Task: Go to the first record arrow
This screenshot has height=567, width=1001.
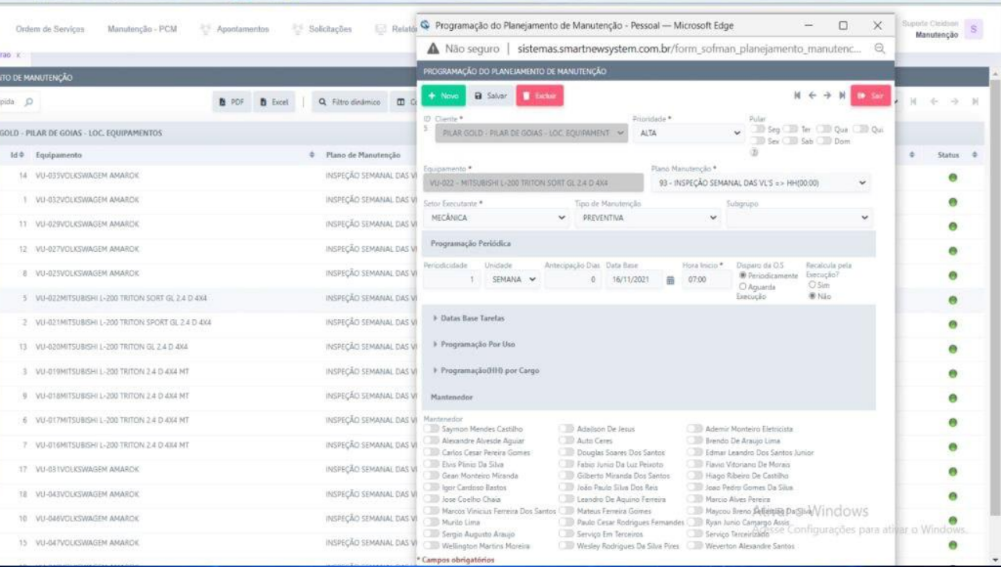Action: click(797, 96)
